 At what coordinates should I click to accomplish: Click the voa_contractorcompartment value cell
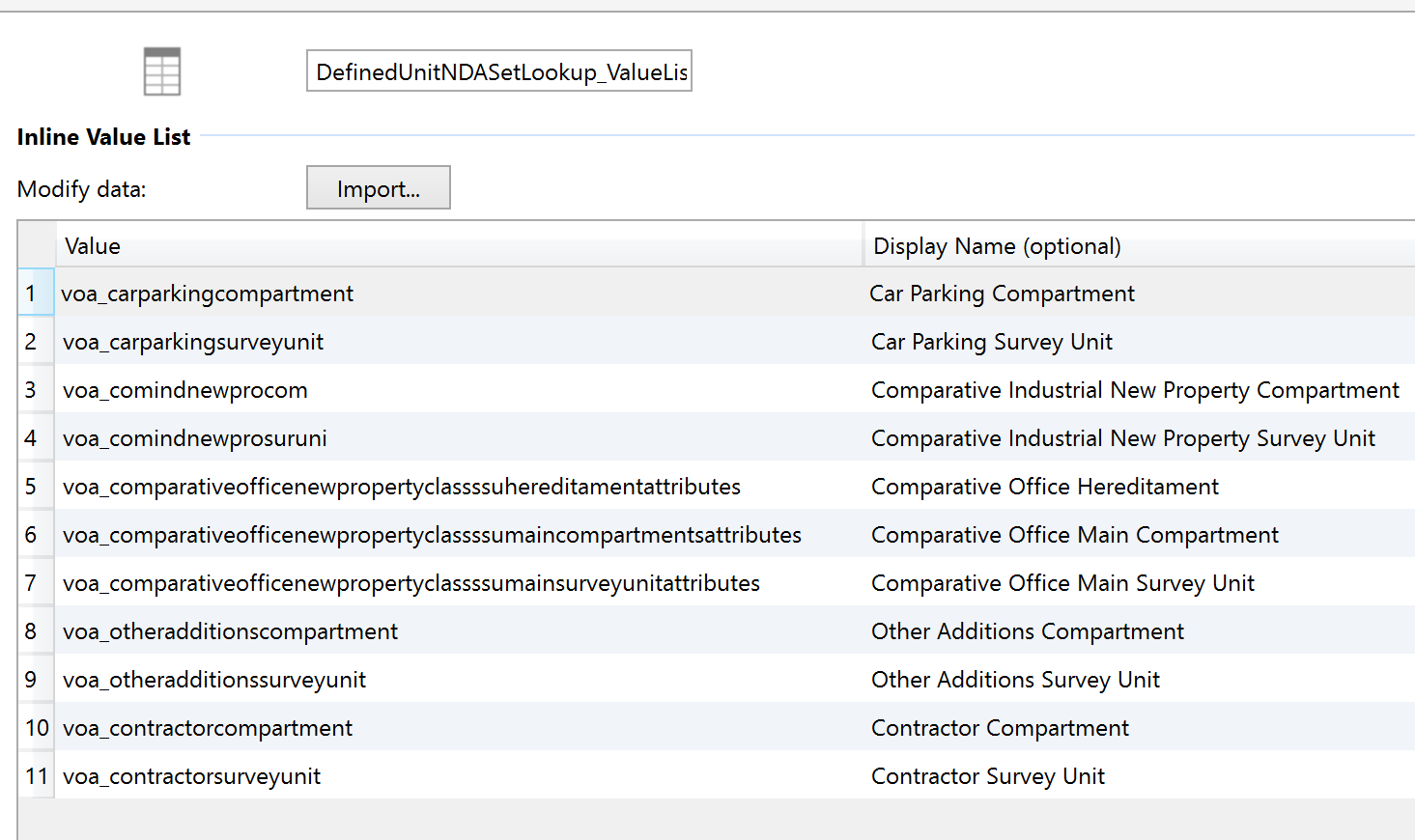208,727
